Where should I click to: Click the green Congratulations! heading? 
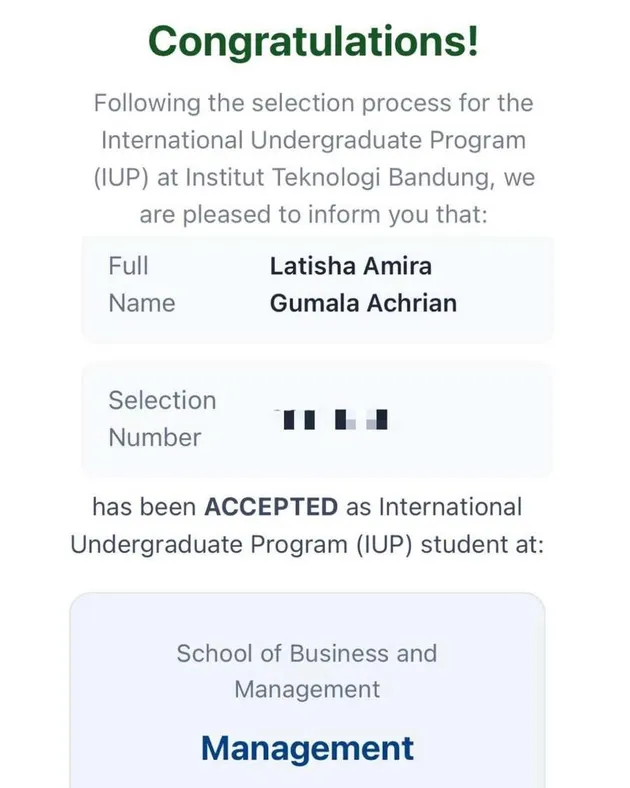(313, 41)
